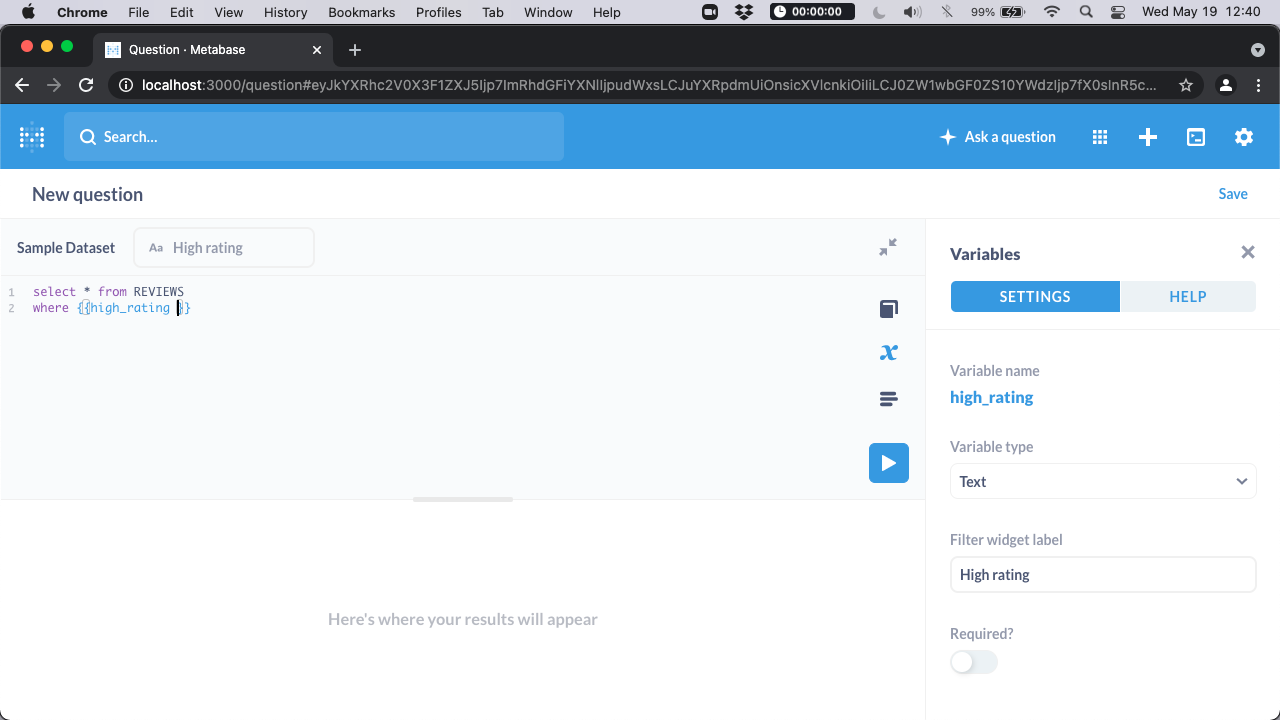
Task: Click the high_rating variable name
Action: [992, 397]
